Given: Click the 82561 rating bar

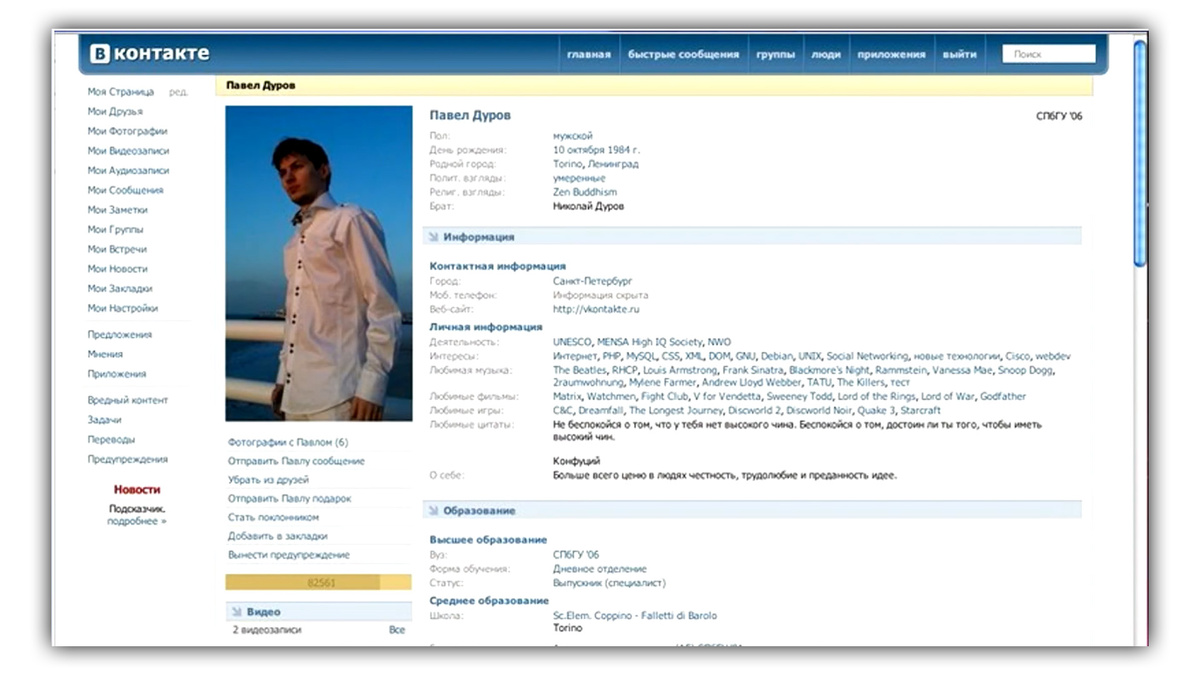Looking at the screenshot, I should (x=319, y=582).
